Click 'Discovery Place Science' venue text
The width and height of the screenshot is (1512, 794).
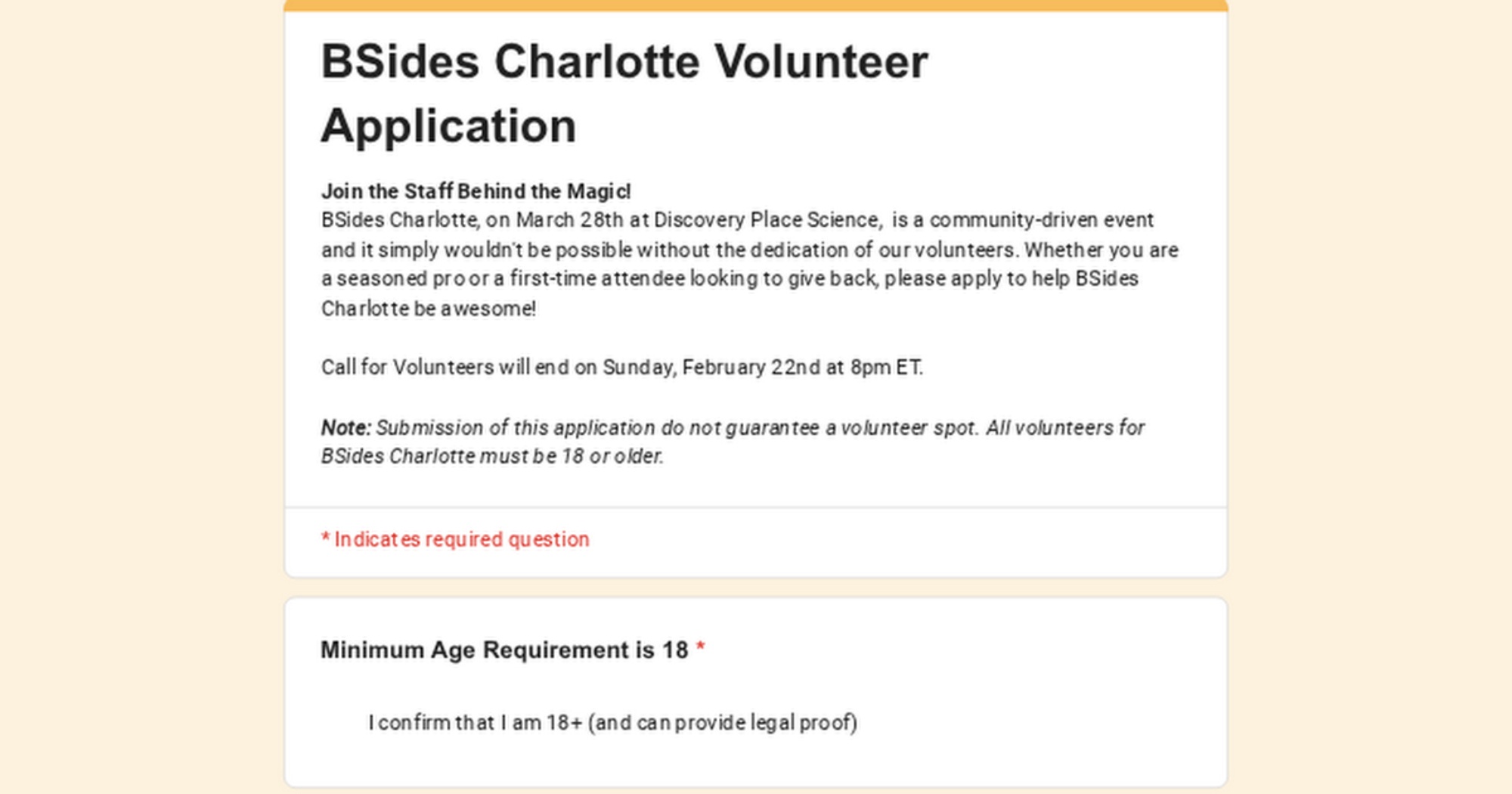767,220
